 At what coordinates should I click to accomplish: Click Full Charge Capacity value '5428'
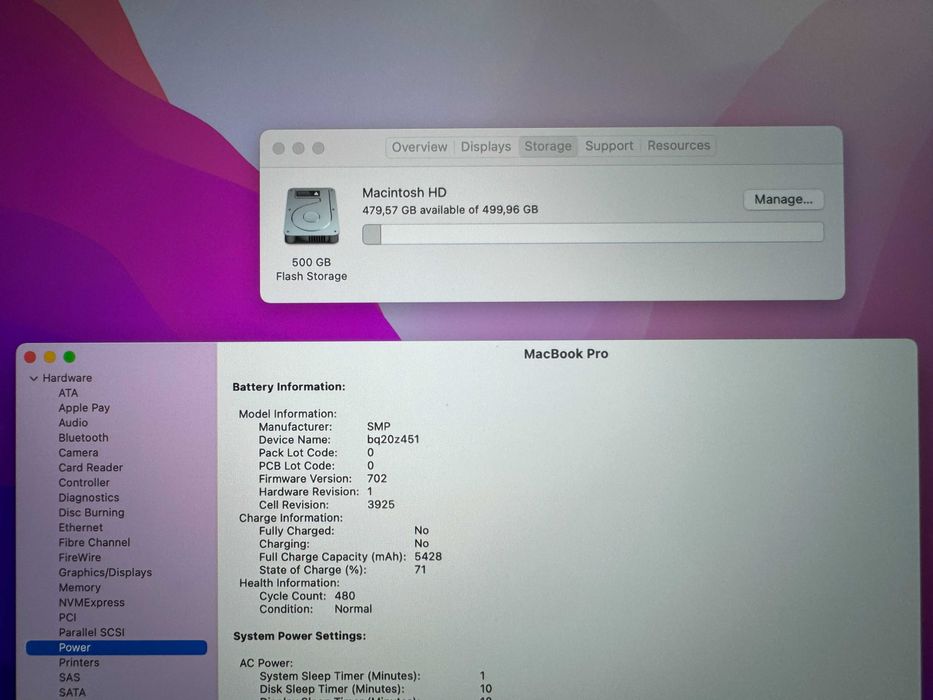428,557
